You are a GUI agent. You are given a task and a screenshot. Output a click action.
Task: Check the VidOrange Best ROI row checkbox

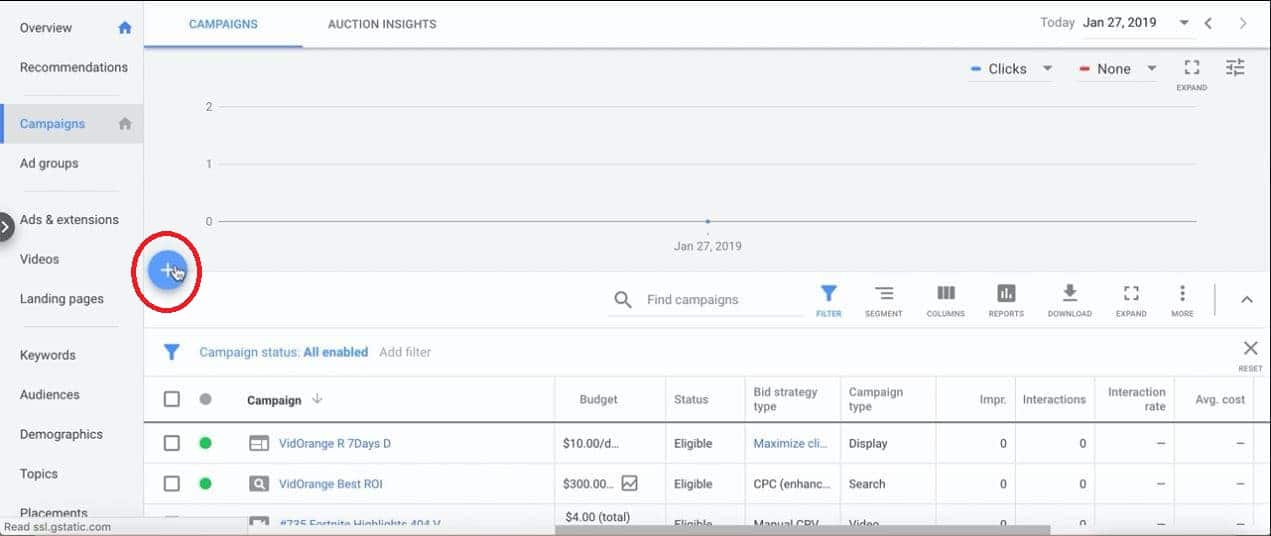[x=172, y=484]
